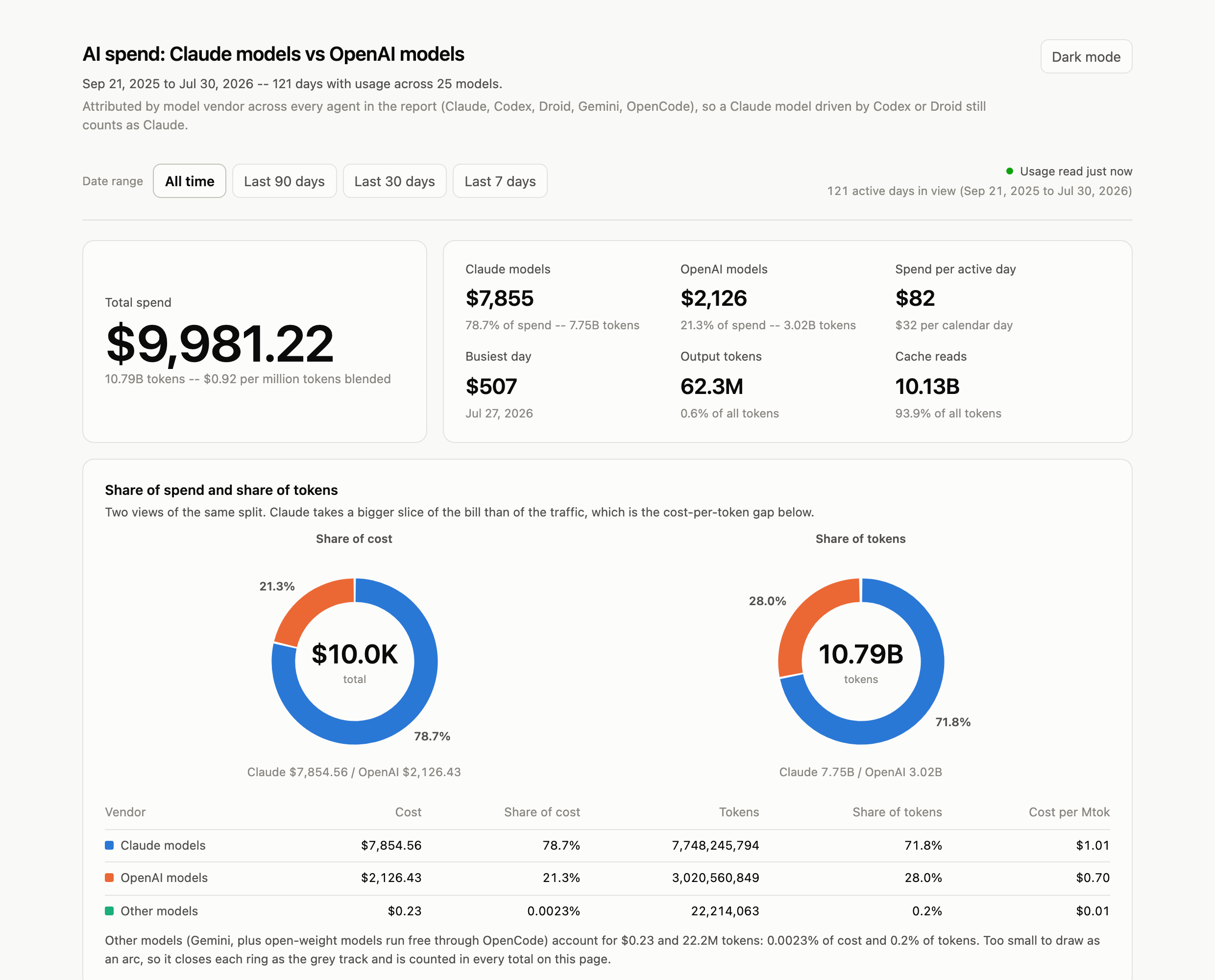Image resolution: width=1215 pixels, height=980 pixels.
Task: Click the green Other models legend swatch
Action: point(109,910)
